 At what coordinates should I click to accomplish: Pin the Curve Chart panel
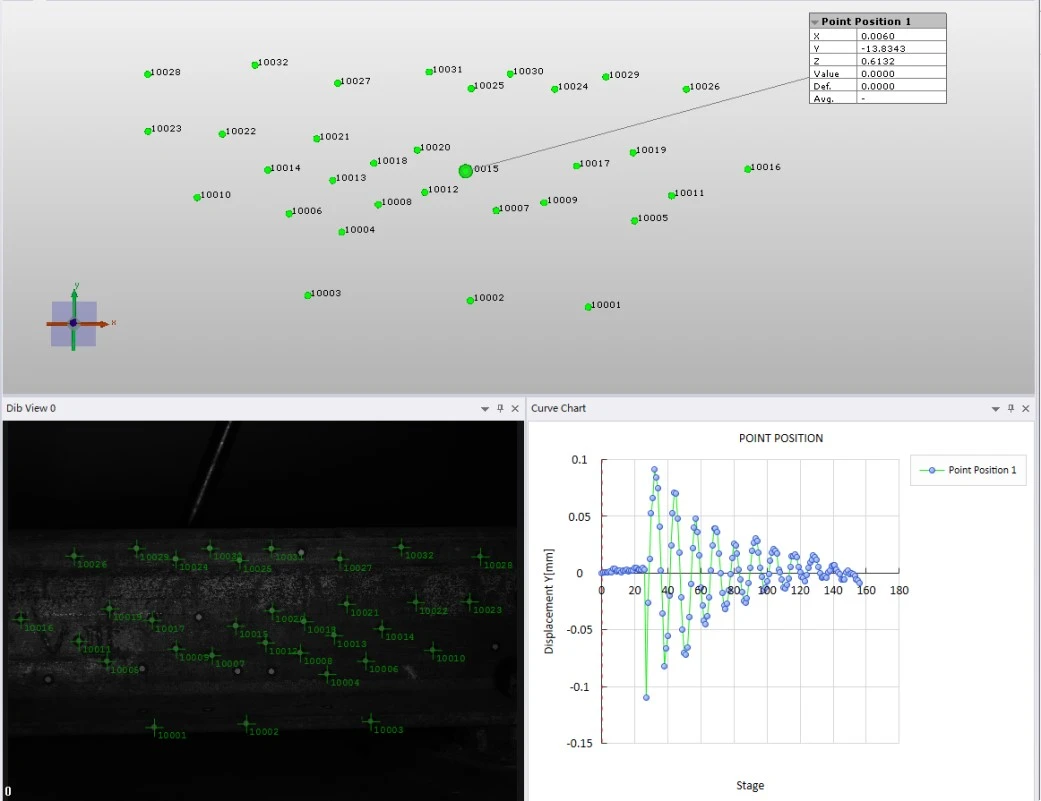(x=1010, y=408)
